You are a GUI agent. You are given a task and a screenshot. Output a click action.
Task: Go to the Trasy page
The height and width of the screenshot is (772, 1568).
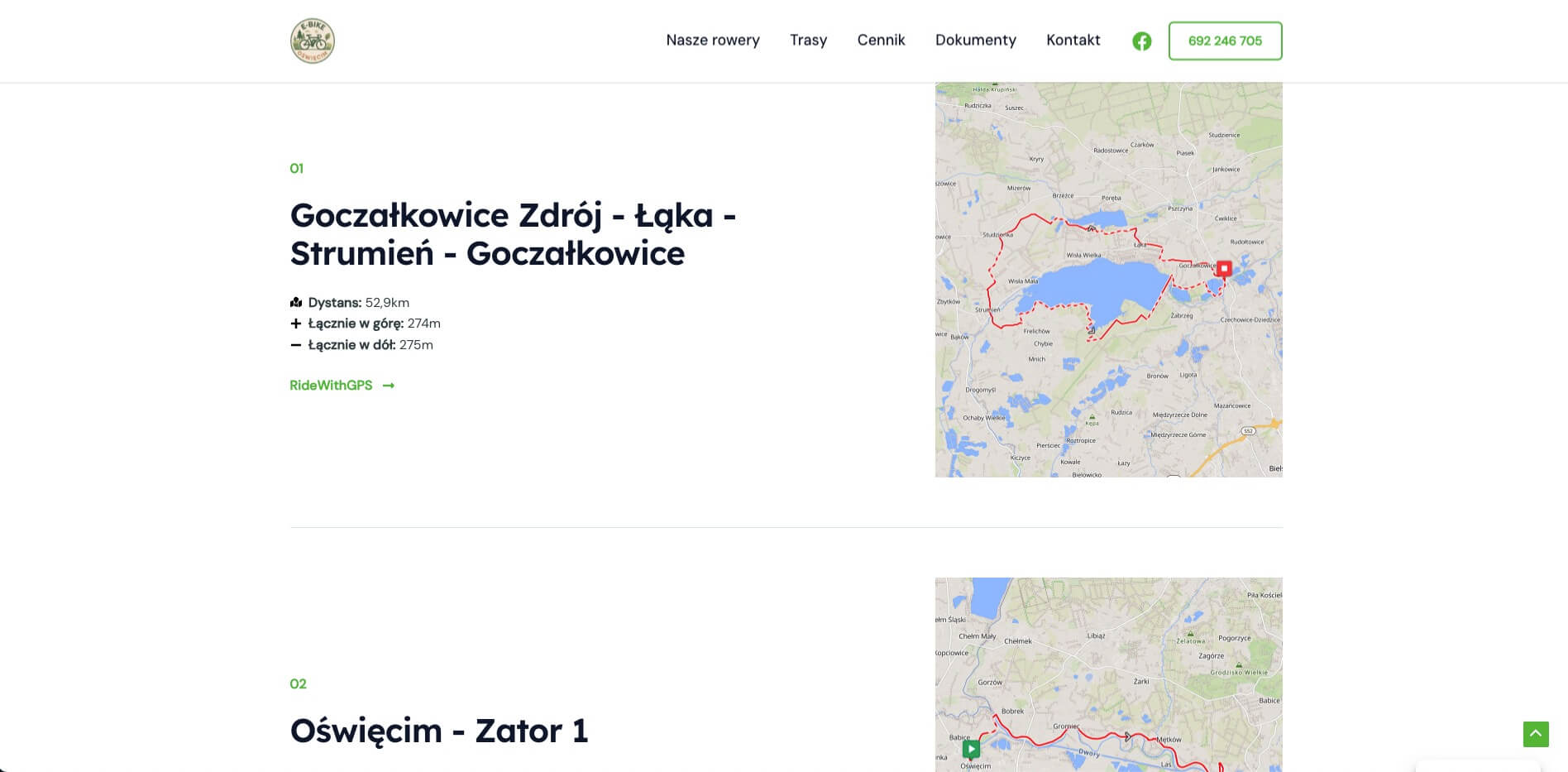point(808,41)
